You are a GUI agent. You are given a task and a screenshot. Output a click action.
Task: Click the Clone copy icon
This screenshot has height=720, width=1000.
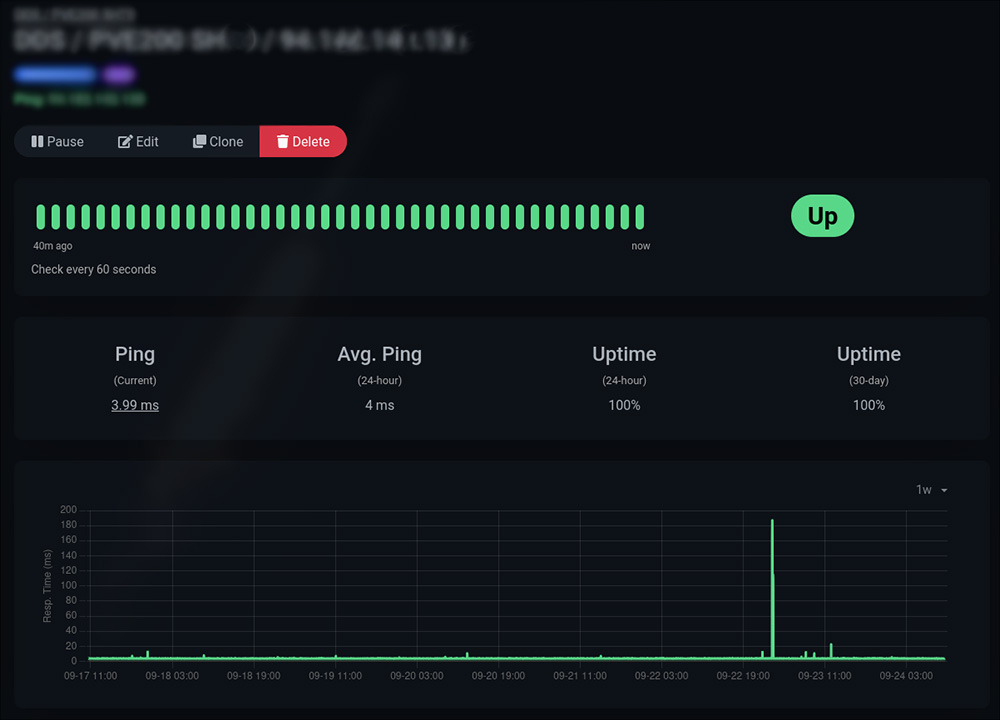pyautogui.click(x=200, y=142)
